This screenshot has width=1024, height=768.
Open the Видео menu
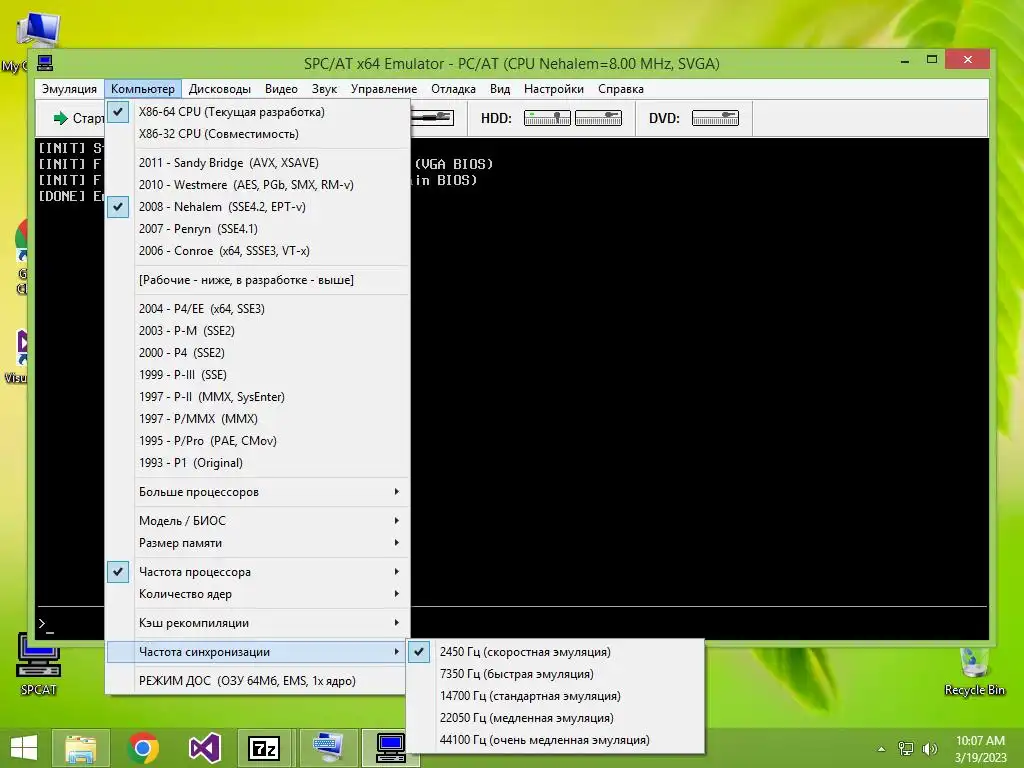tap(281, 89)
